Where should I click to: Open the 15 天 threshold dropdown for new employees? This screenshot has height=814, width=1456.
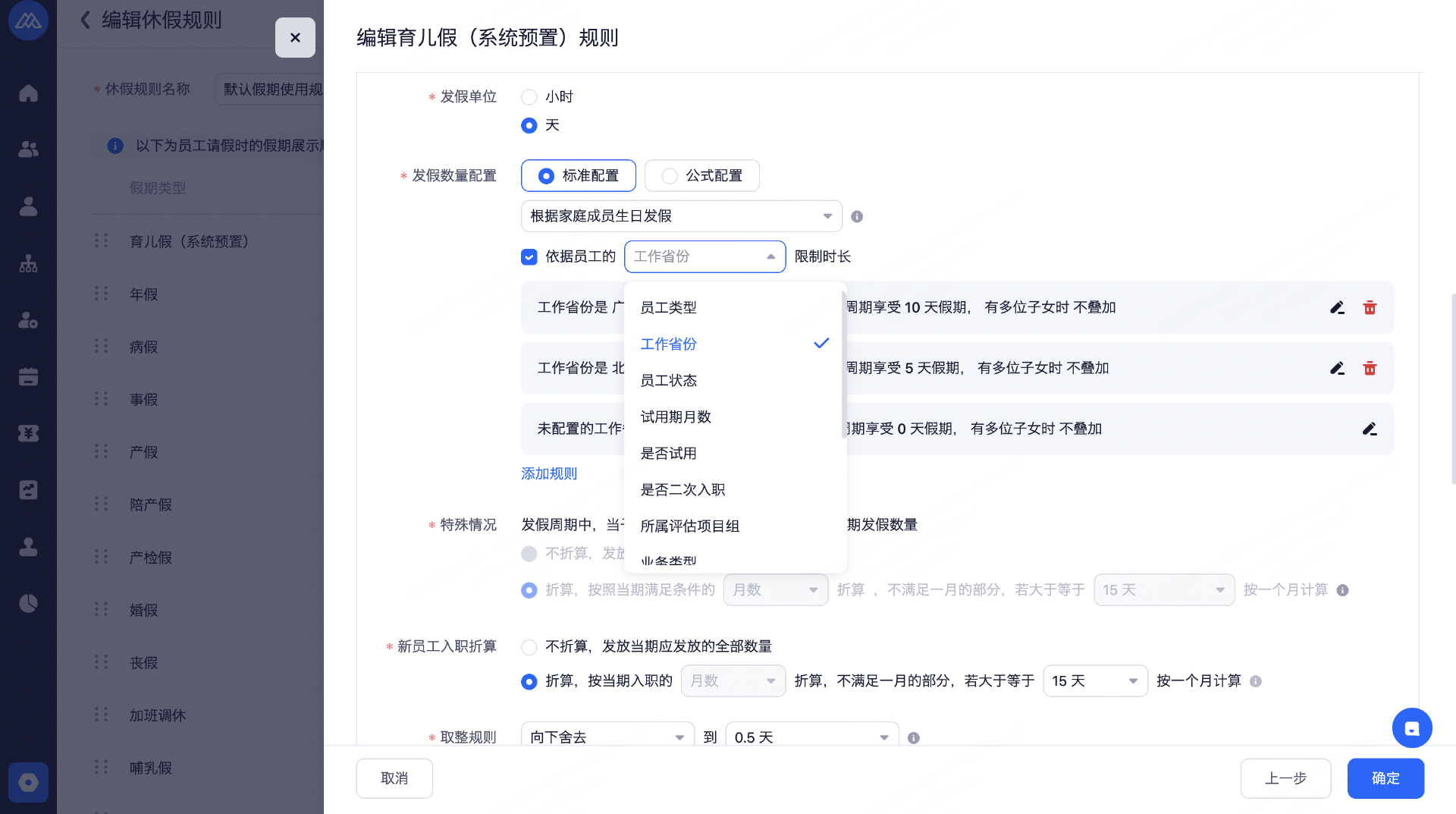(1094, 681)
